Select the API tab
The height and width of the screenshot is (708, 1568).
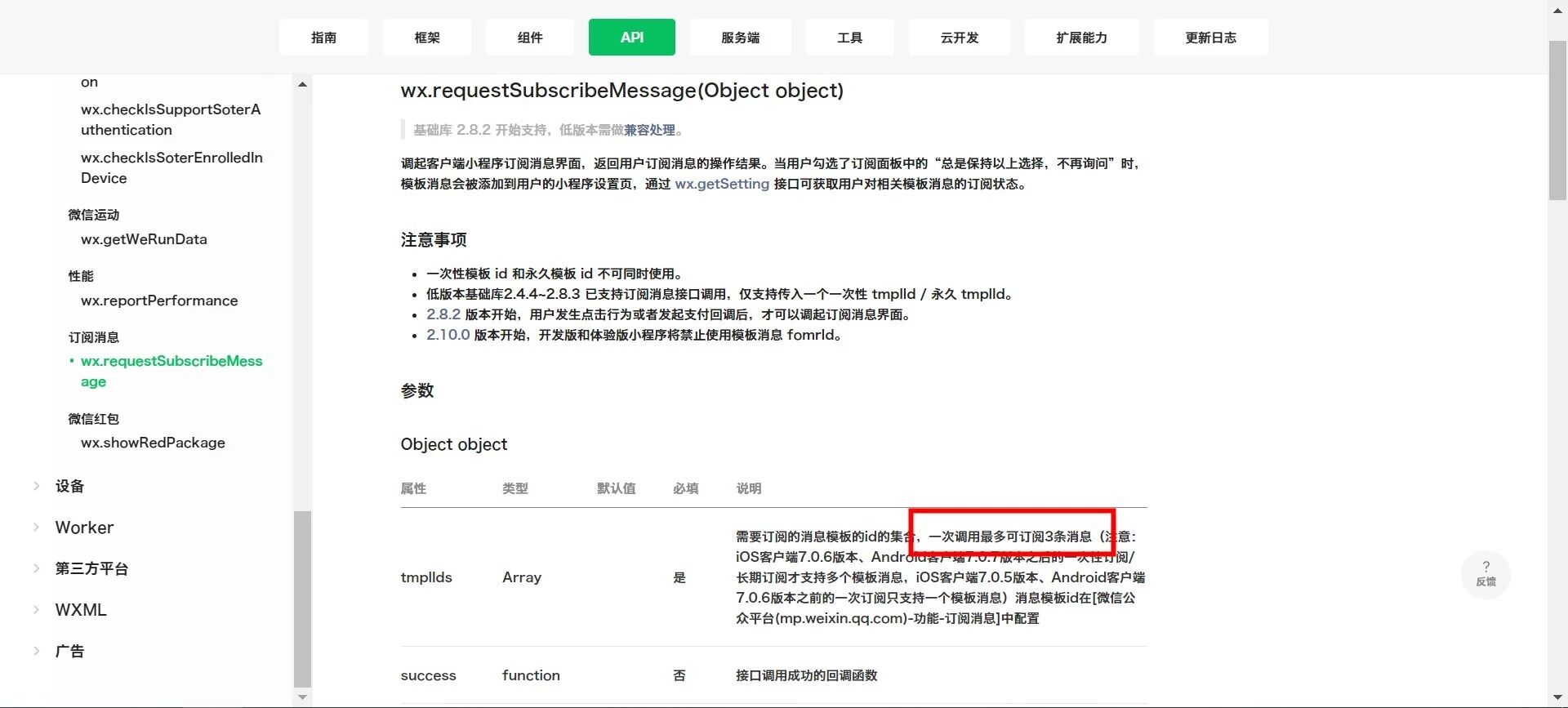pyautogui.click(x=632, y=38)
